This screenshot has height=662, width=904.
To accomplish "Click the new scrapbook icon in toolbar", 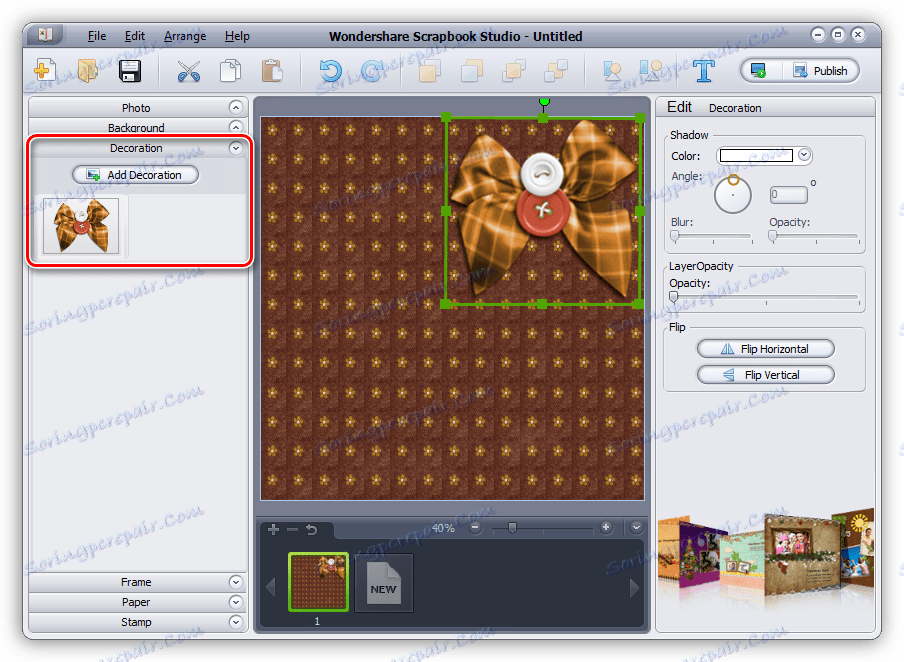I will click(45, 71).
